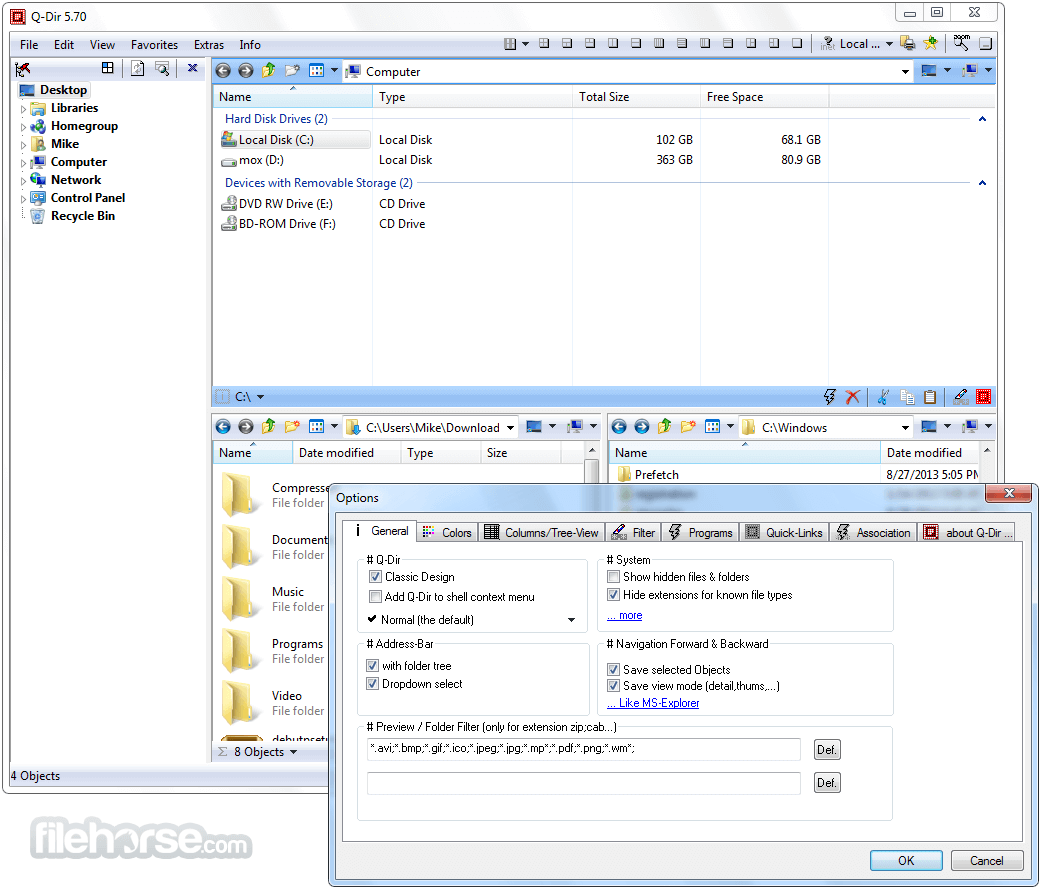
Task: Open the File menu
Action: coord(29,44)
